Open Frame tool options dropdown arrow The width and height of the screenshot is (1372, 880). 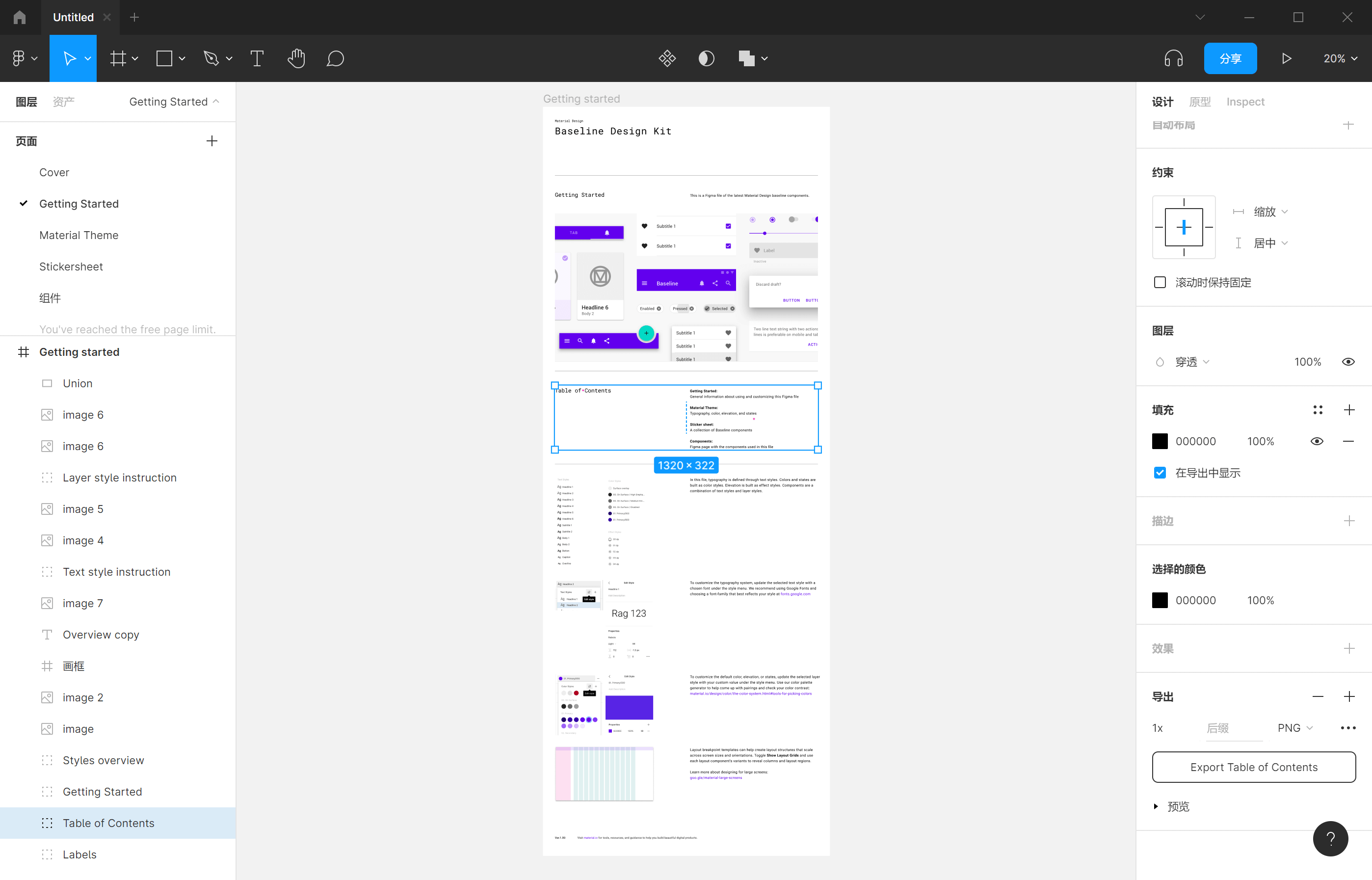pos(135,58)
